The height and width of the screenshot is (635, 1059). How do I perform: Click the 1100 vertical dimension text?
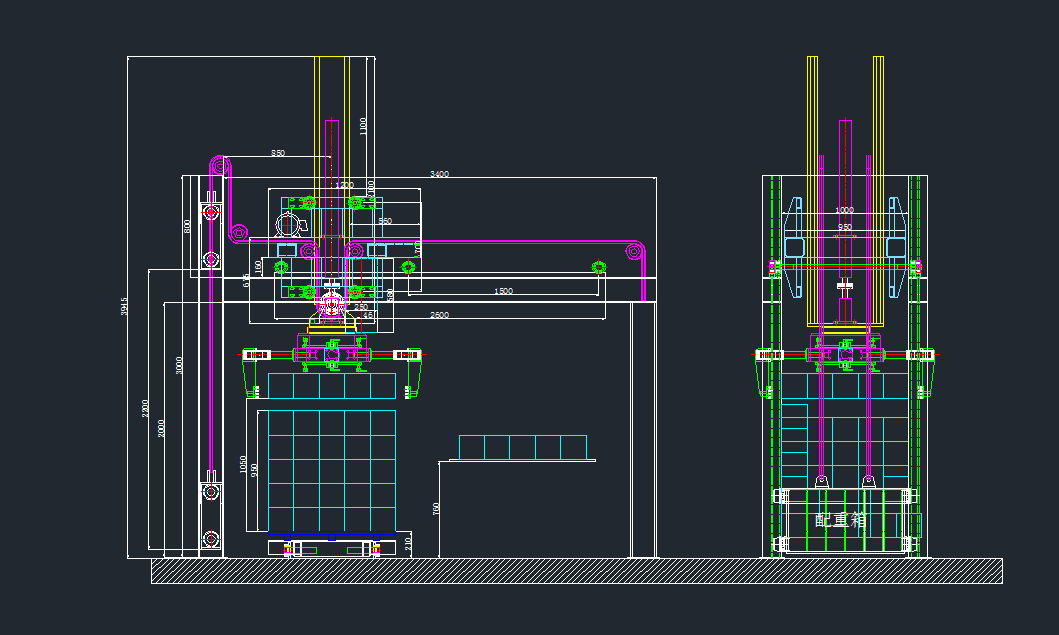pyautogui.click(x=363, y=125)
